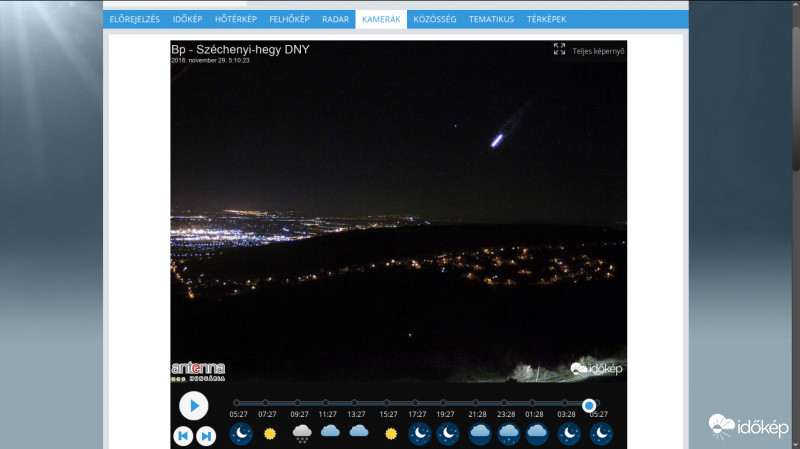Click the cloud icon under 13:27
The image size is (800, 449).
click(359, 432)
